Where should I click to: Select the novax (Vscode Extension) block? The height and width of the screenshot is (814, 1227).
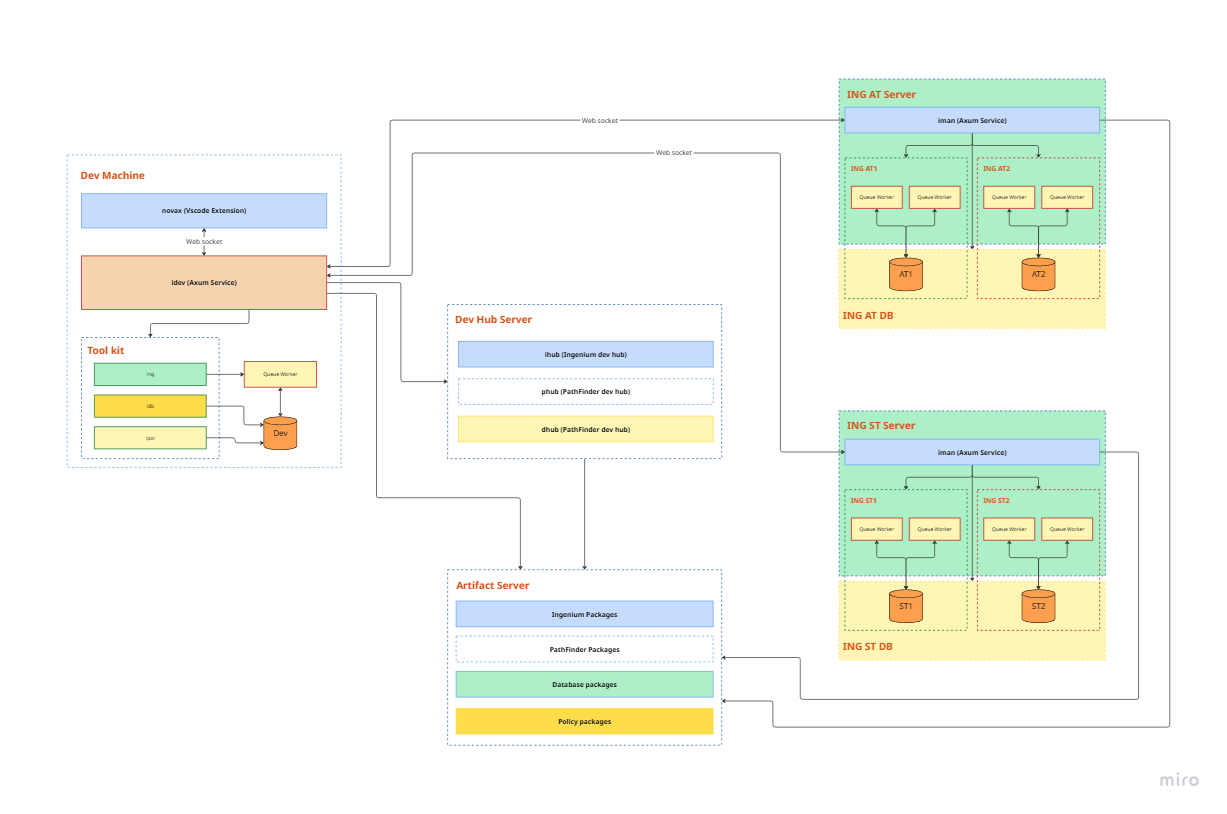[x=204, y=211]
